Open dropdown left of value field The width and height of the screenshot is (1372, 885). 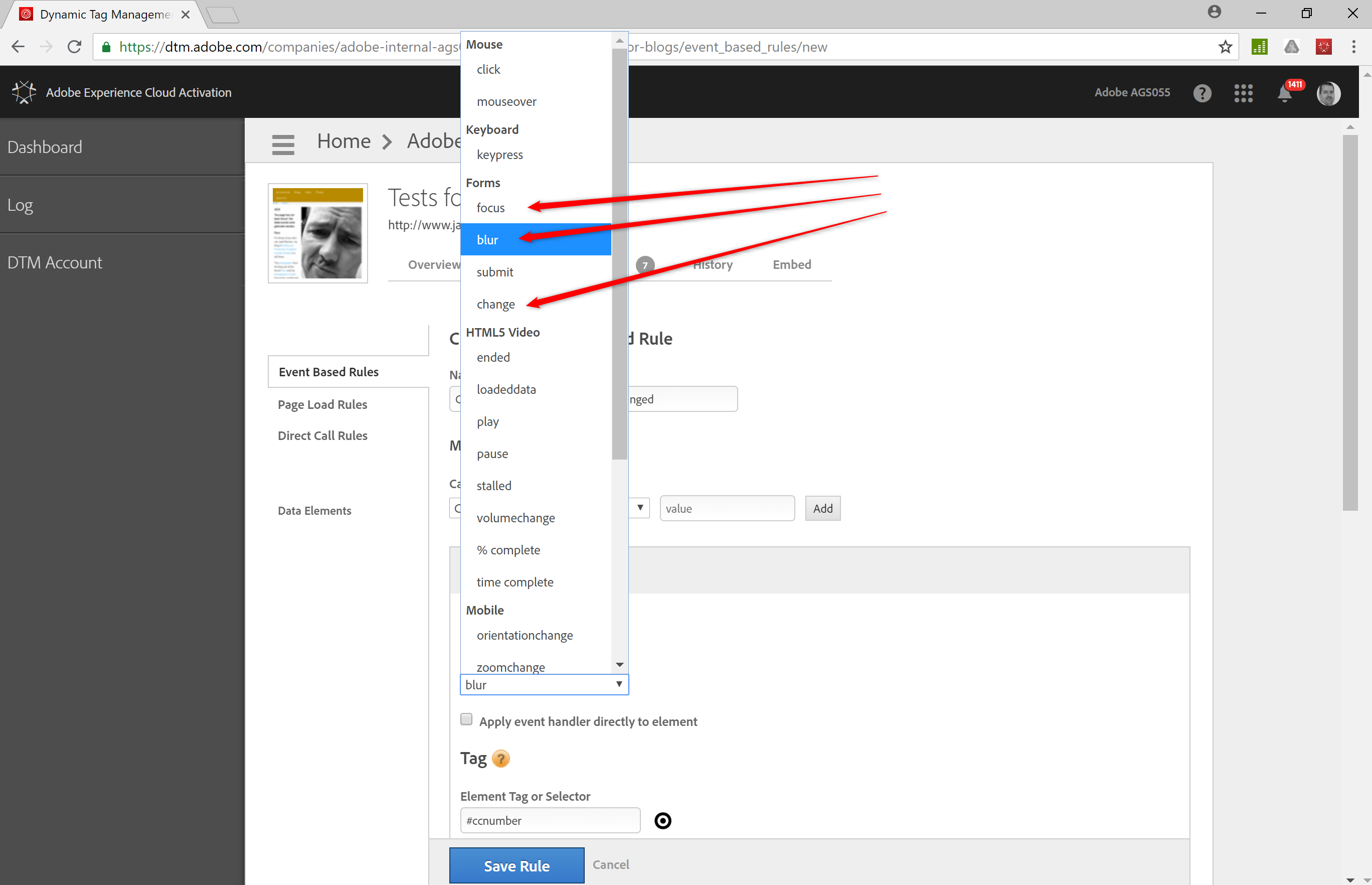tap(639, 508)
